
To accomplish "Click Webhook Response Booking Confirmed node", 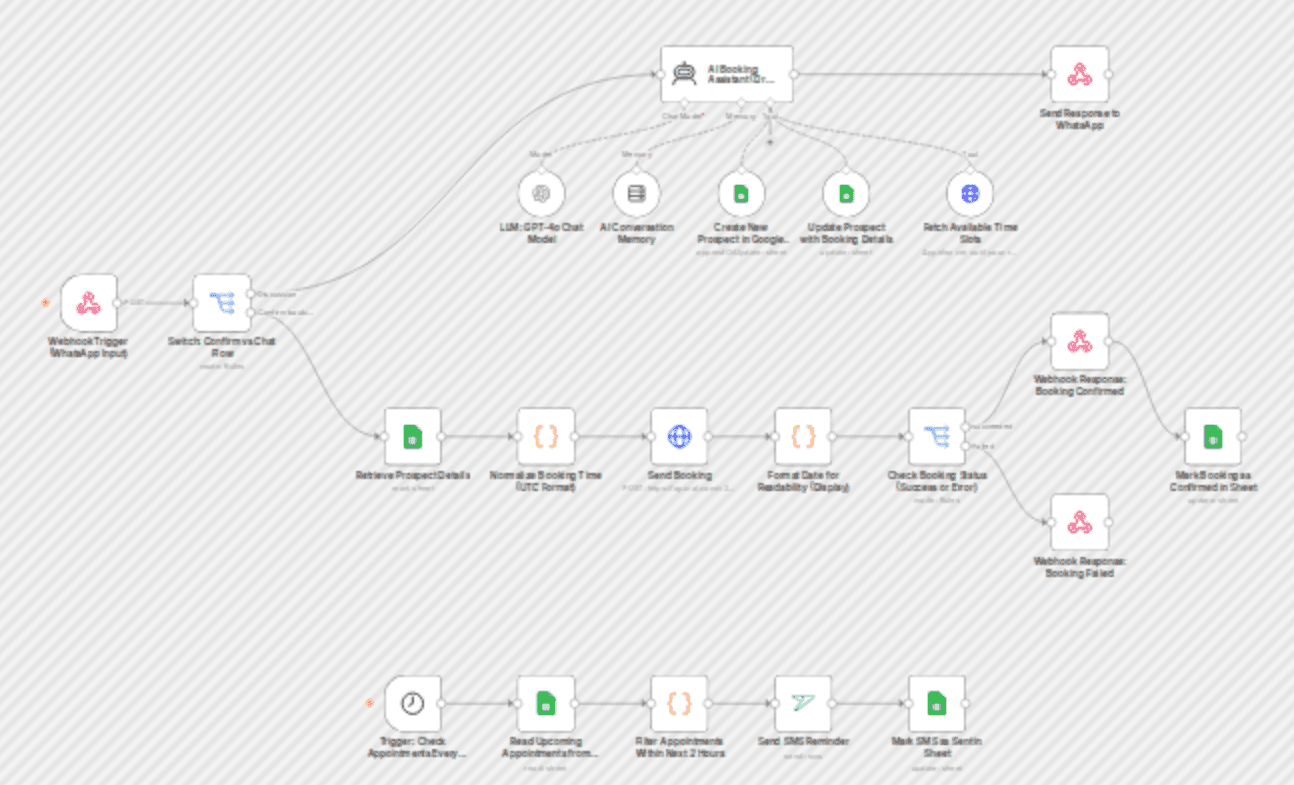I will tap(1079, 341).
